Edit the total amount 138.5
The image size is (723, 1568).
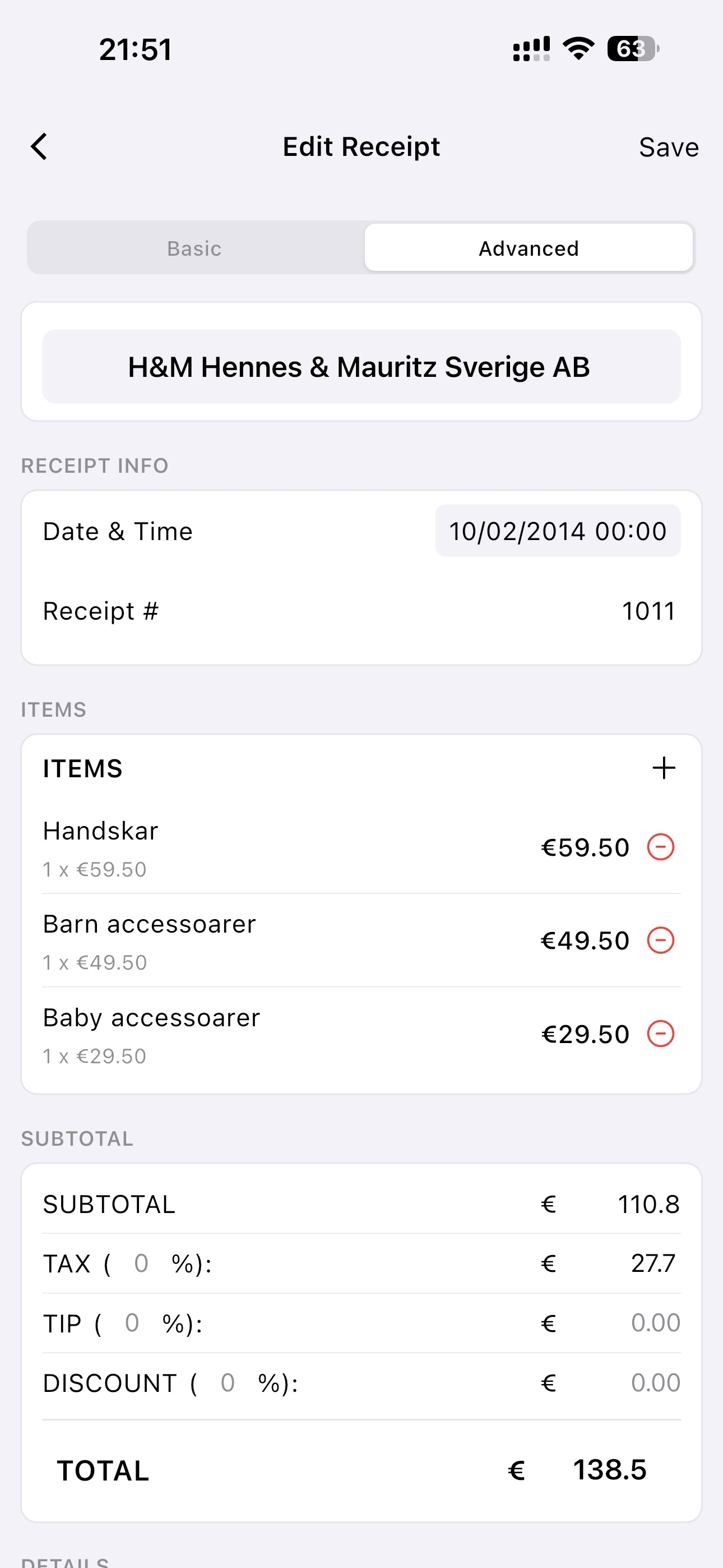click(x=609, y=1470)
